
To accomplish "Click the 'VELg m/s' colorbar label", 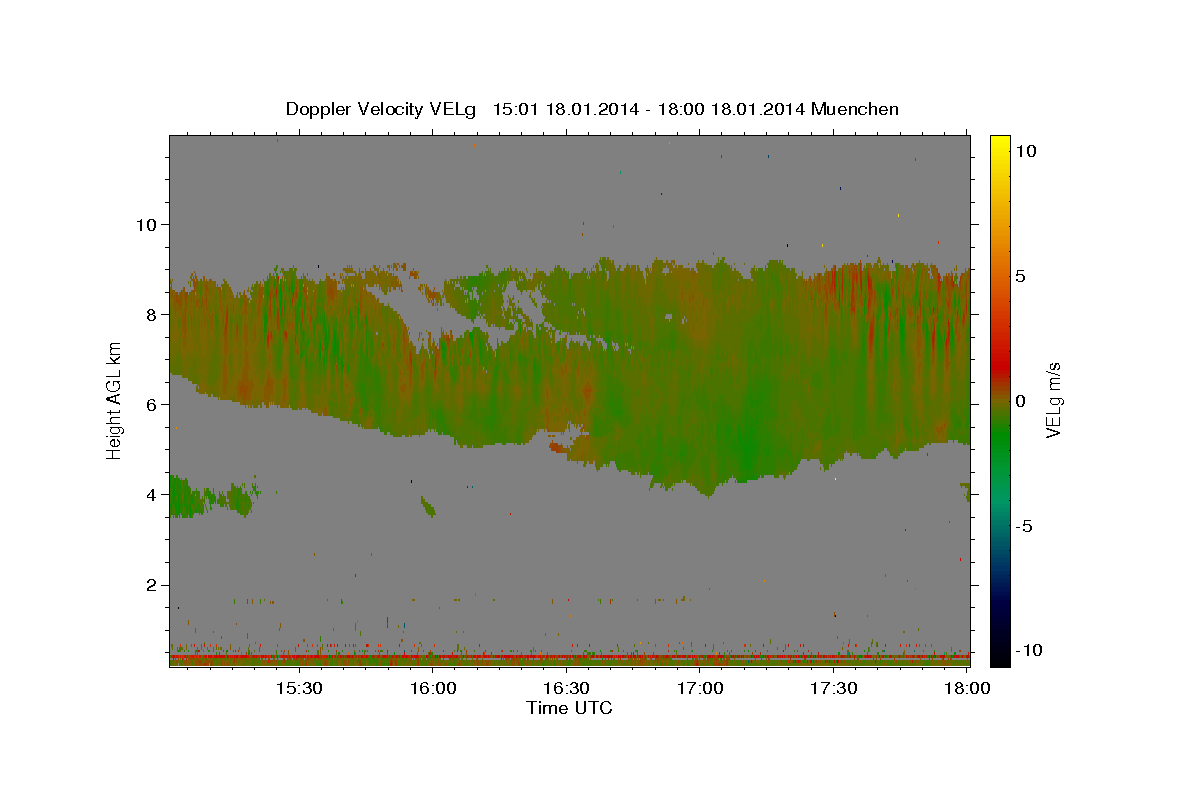I will [1054, 400].
